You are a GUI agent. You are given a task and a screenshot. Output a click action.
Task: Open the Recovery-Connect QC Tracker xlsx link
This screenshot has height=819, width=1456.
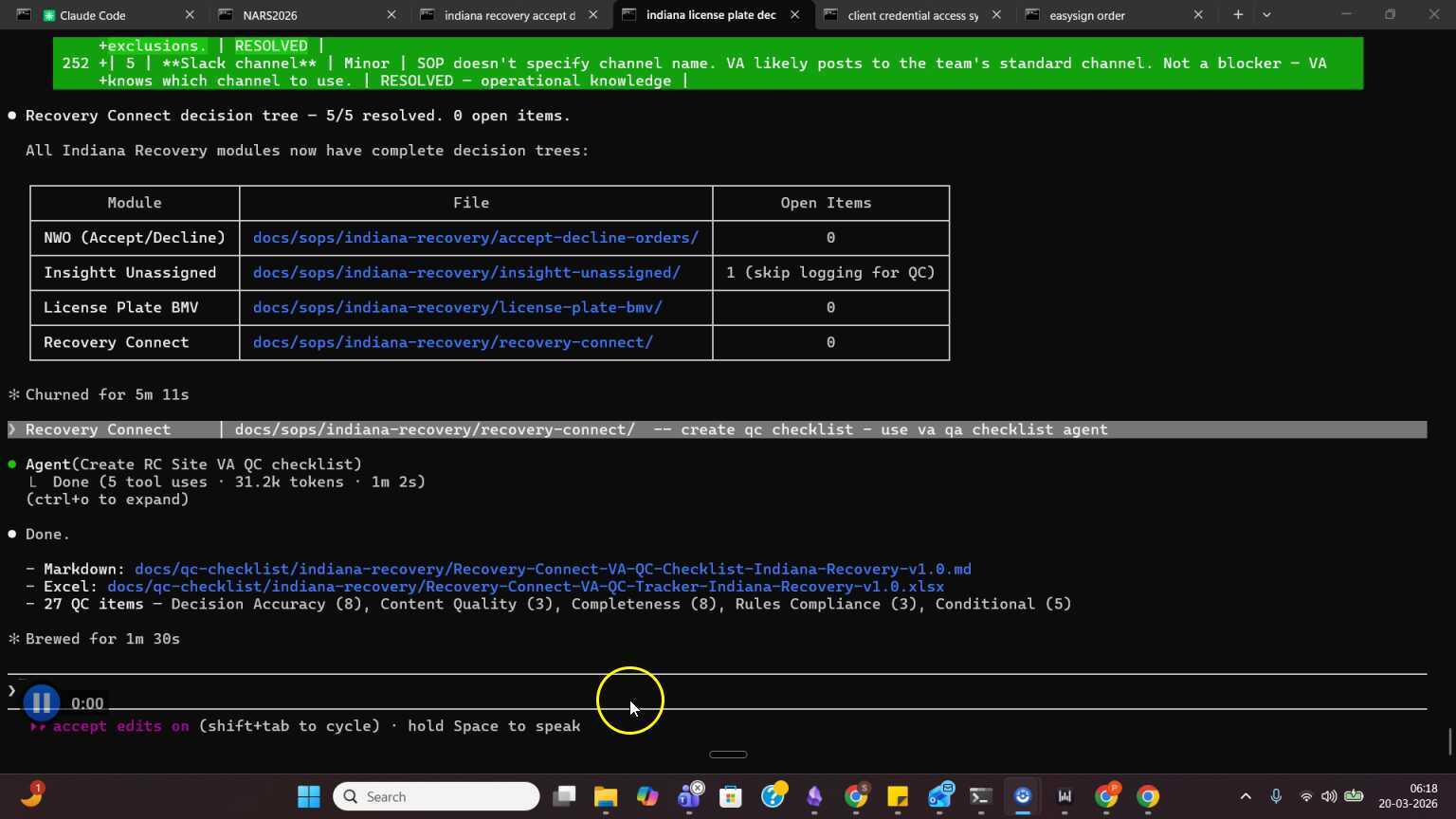(x=525, y=587)
